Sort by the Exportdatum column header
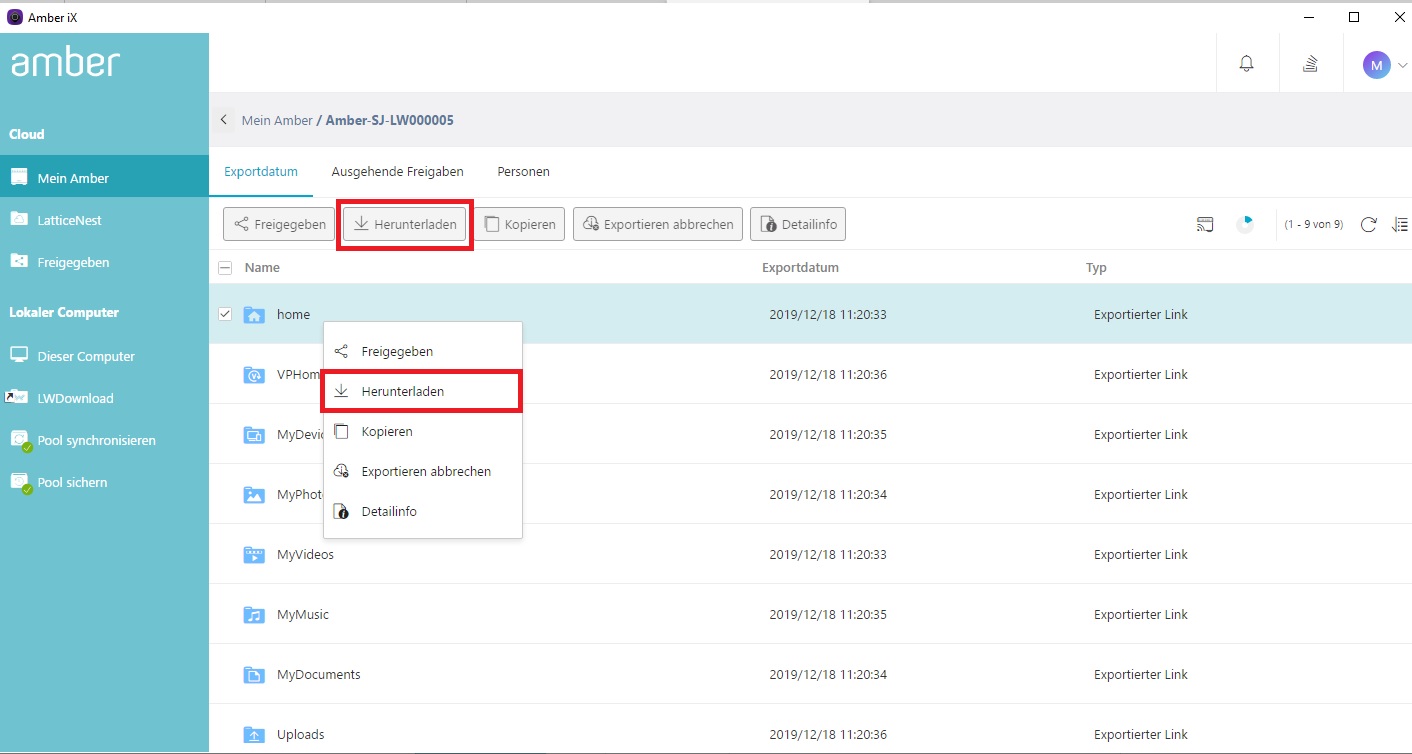 point(800,268)
